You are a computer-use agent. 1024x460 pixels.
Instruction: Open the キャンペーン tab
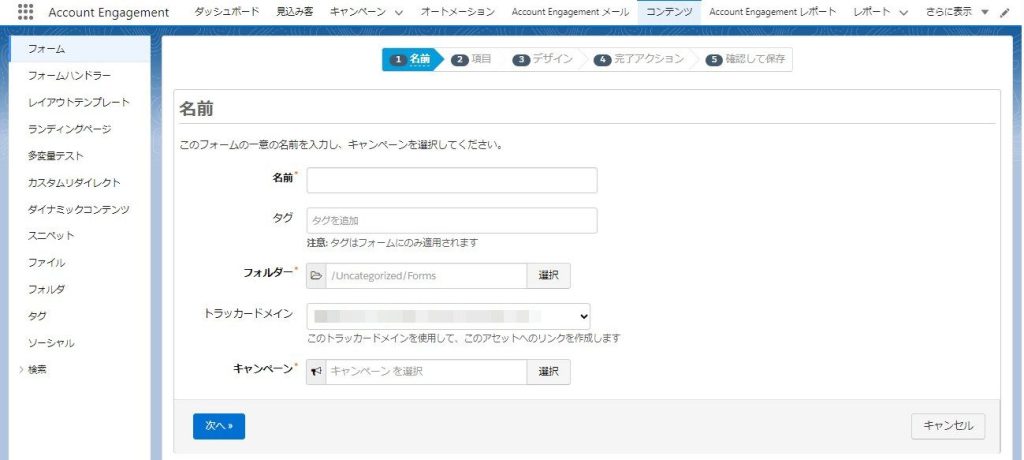click(357, 12)
